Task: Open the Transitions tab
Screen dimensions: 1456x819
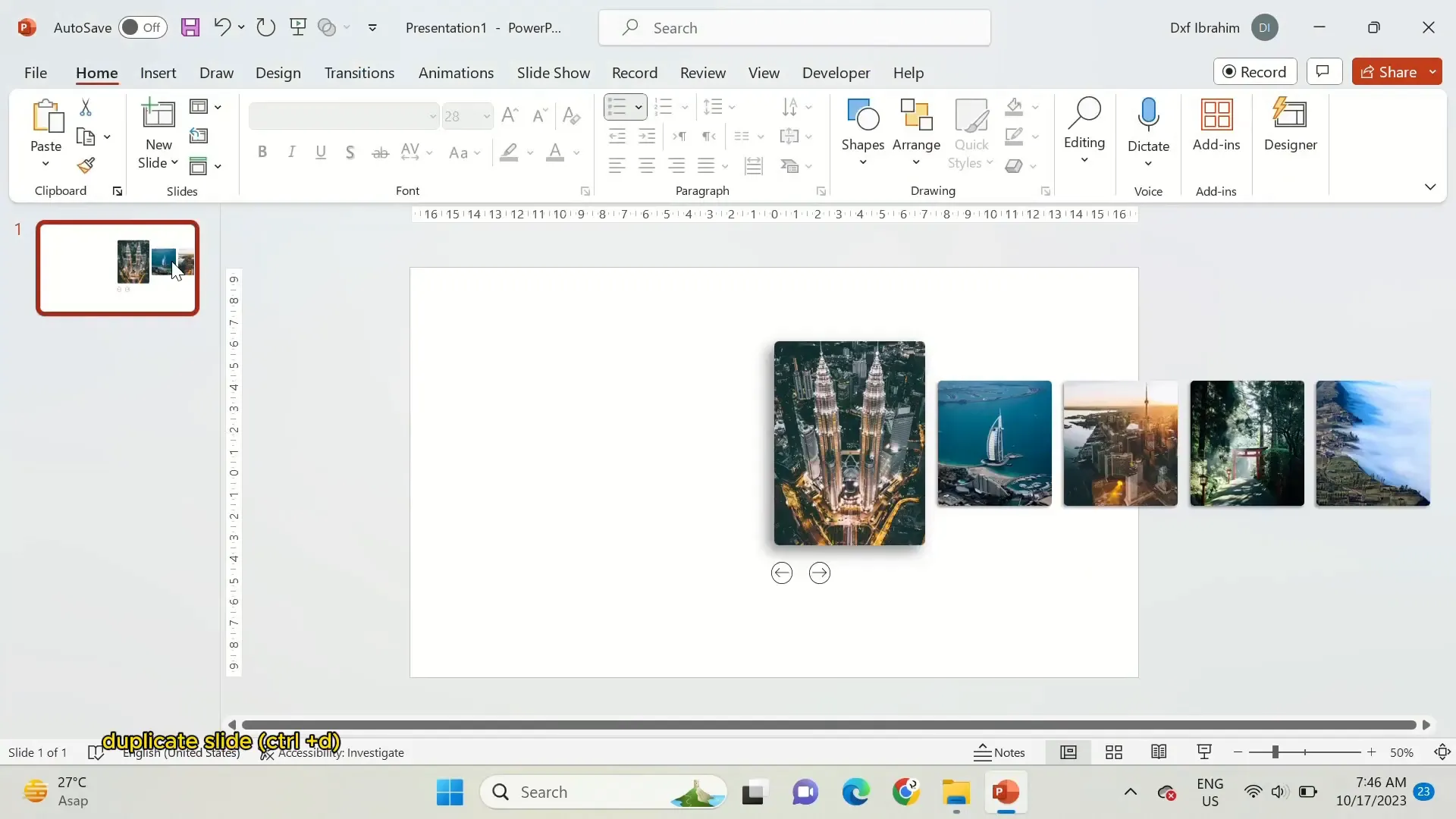Action: point(359,73)
